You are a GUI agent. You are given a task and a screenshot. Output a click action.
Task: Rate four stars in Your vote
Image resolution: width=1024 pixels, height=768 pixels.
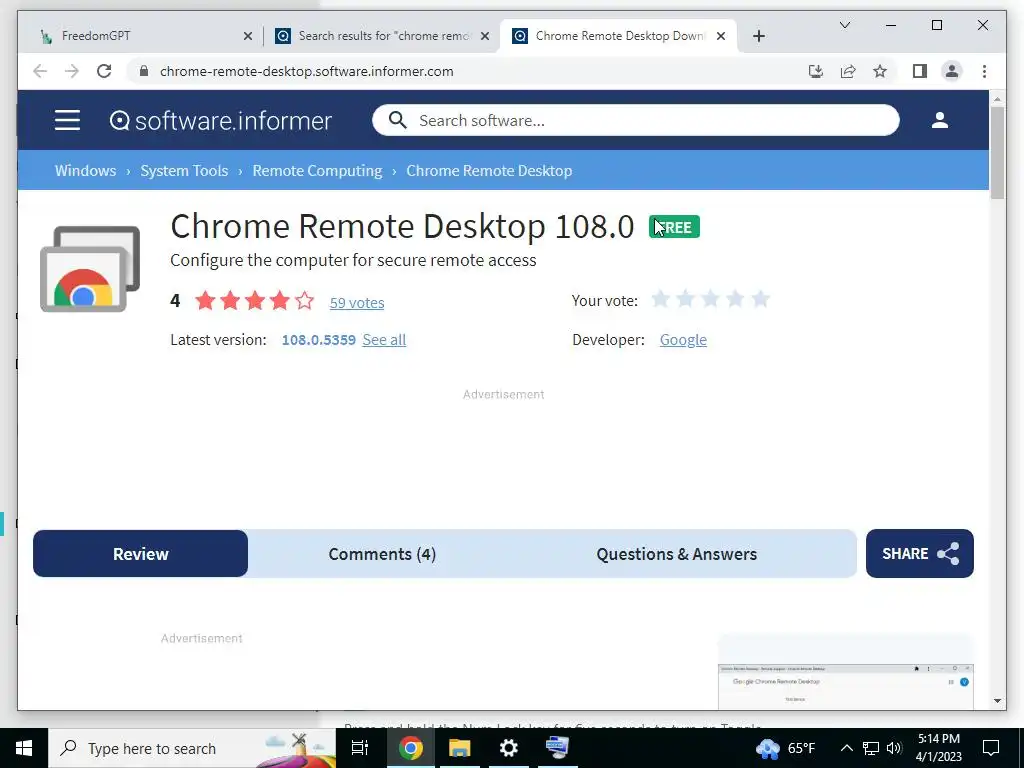point(735,299)
